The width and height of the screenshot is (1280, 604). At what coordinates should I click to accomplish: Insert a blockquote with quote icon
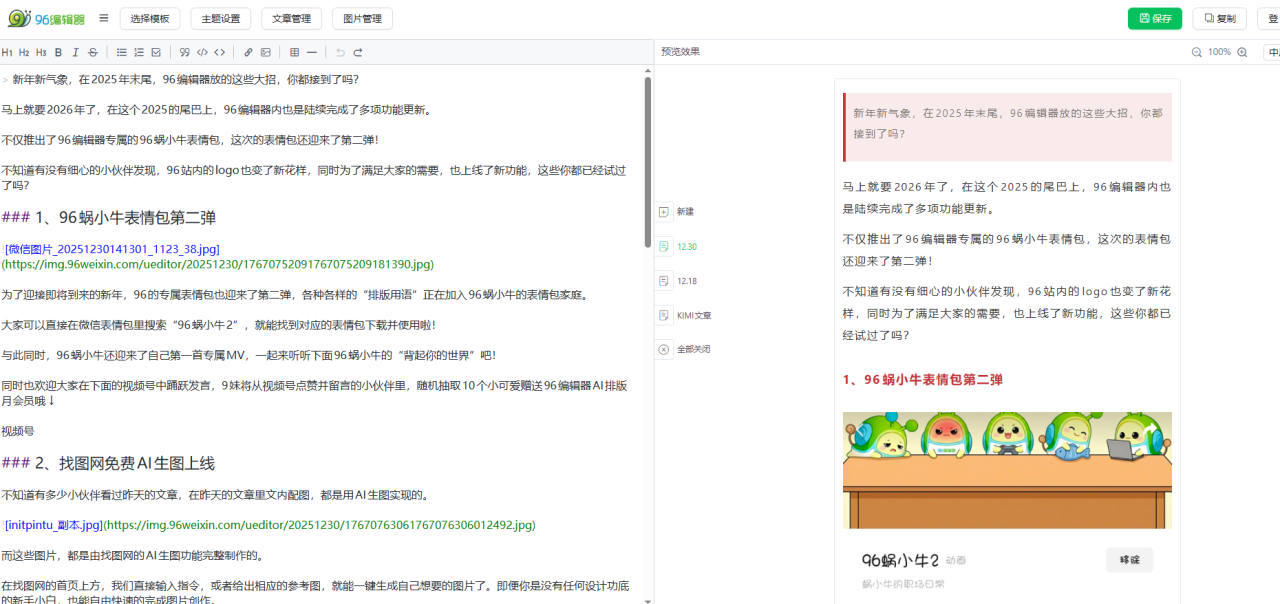pyautogui.click(x=184, y=52)
